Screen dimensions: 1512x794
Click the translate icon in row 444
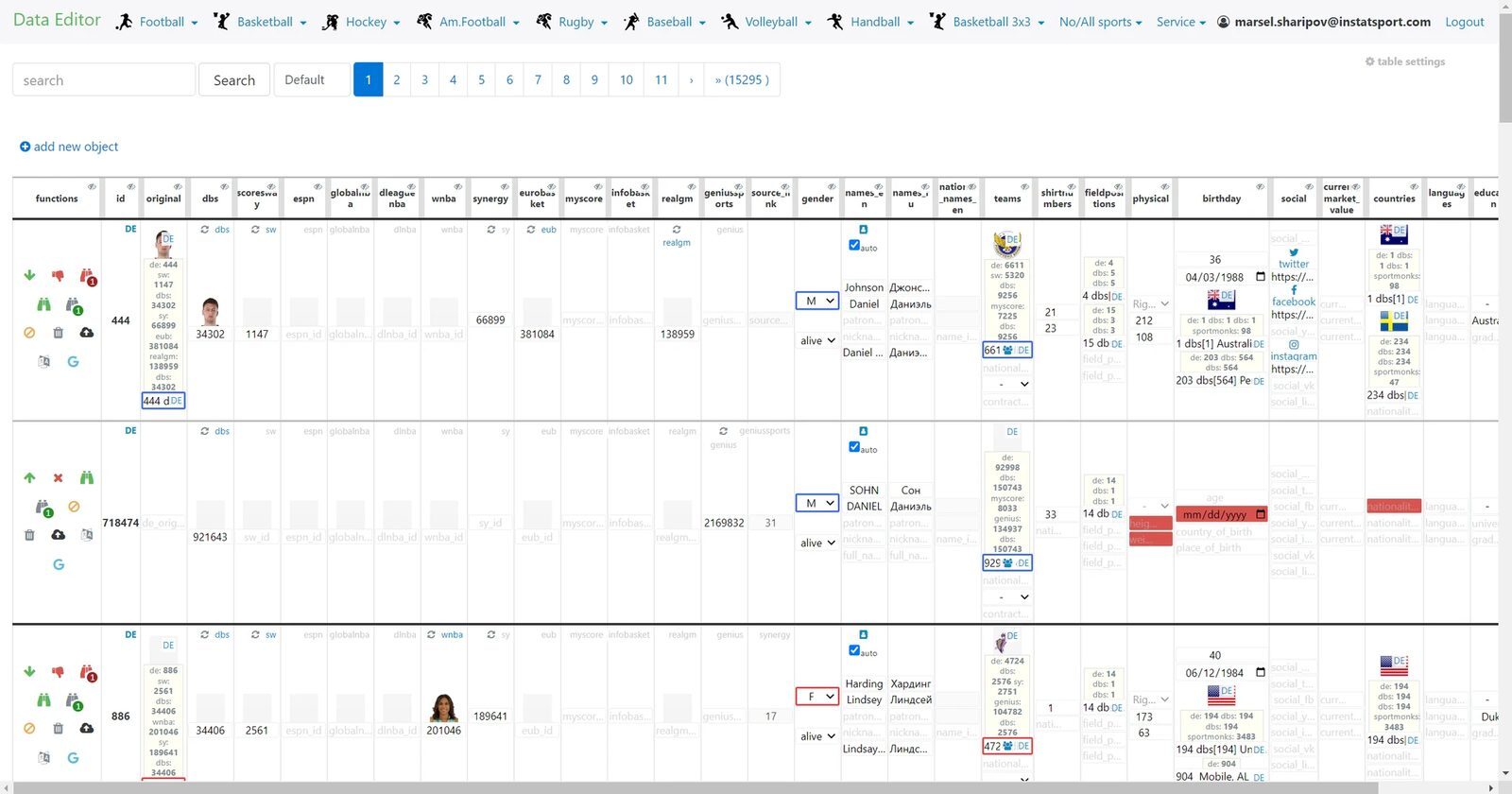43,362
